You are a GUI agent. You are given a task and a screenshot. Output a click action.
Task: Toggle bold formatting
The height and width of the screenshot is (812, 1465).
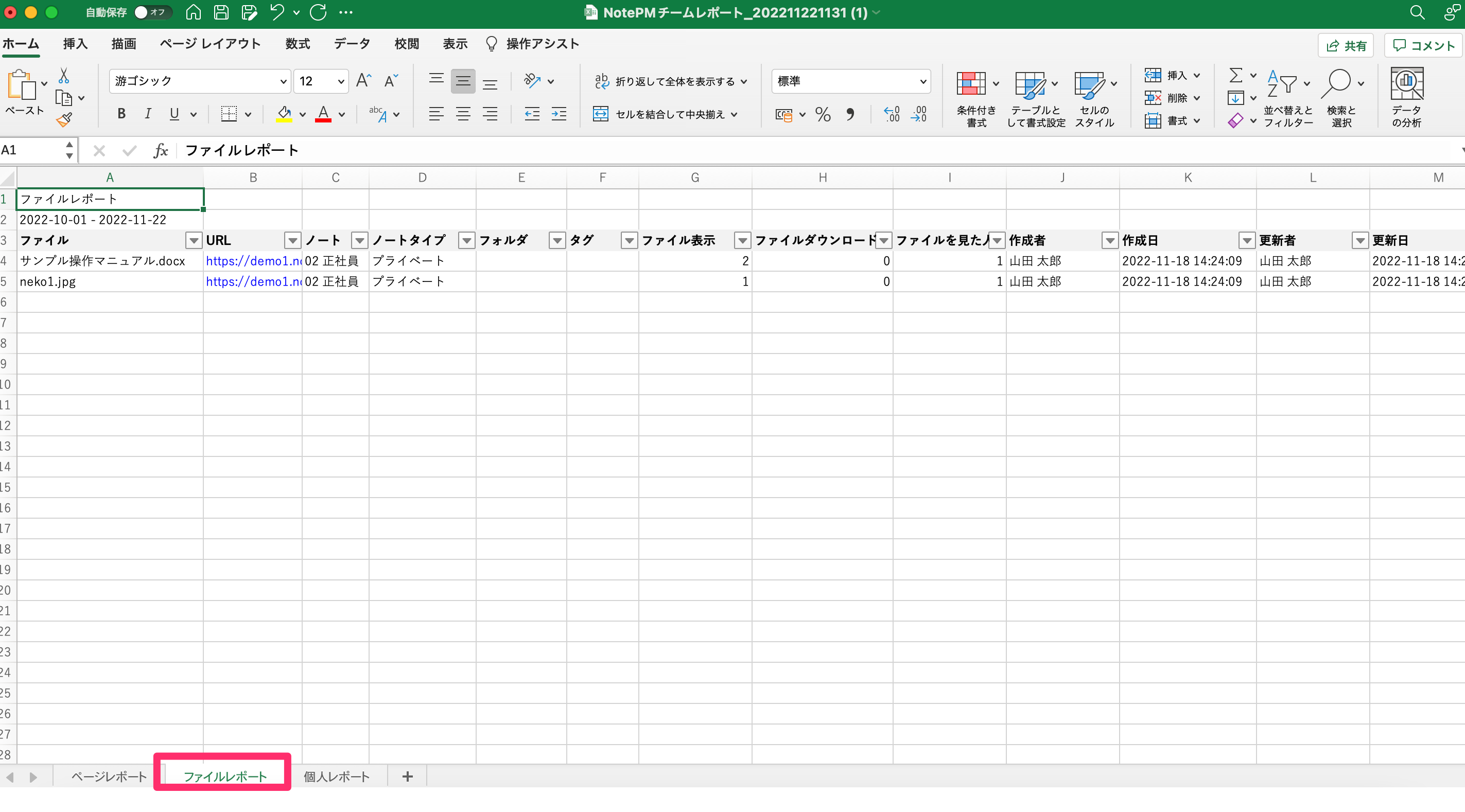pyautogui.click(x=121, y=114)
